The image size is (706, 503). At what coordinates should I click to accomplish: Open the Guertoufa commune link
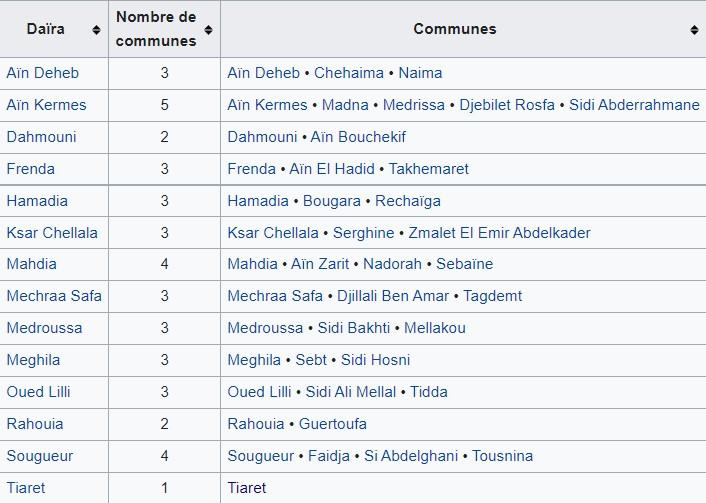[333, 424]
